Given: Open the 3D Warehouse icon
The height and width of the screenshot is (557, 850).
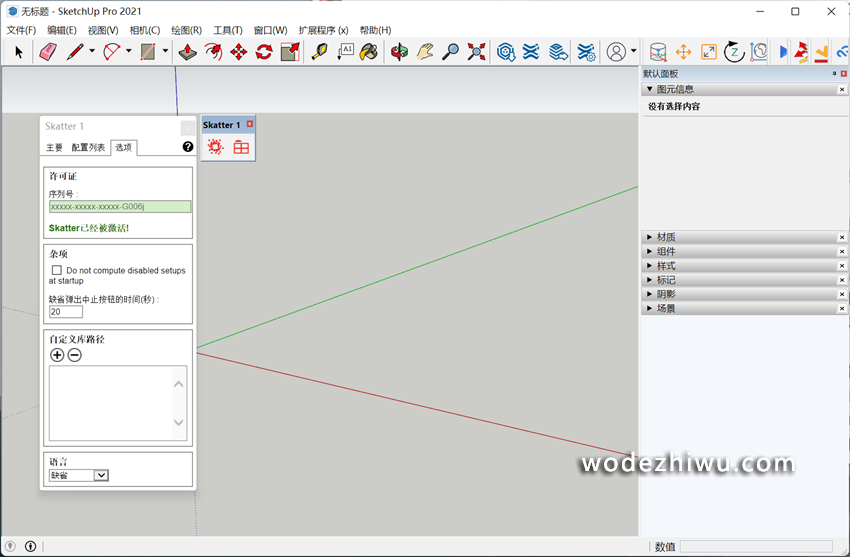Looking at the screenshot, I should (x=506, y=52).
